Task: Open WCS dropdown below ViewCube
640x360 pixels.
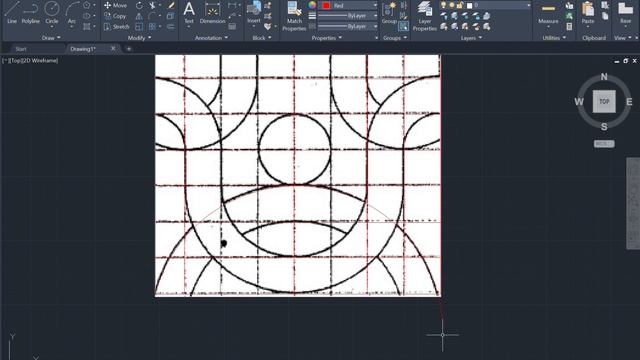Action: pos(604,144)
